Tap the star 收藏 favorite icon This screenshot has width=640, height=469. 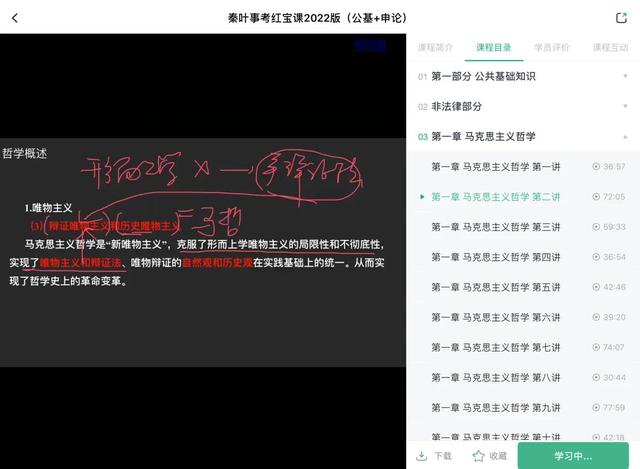coord(478,456)
